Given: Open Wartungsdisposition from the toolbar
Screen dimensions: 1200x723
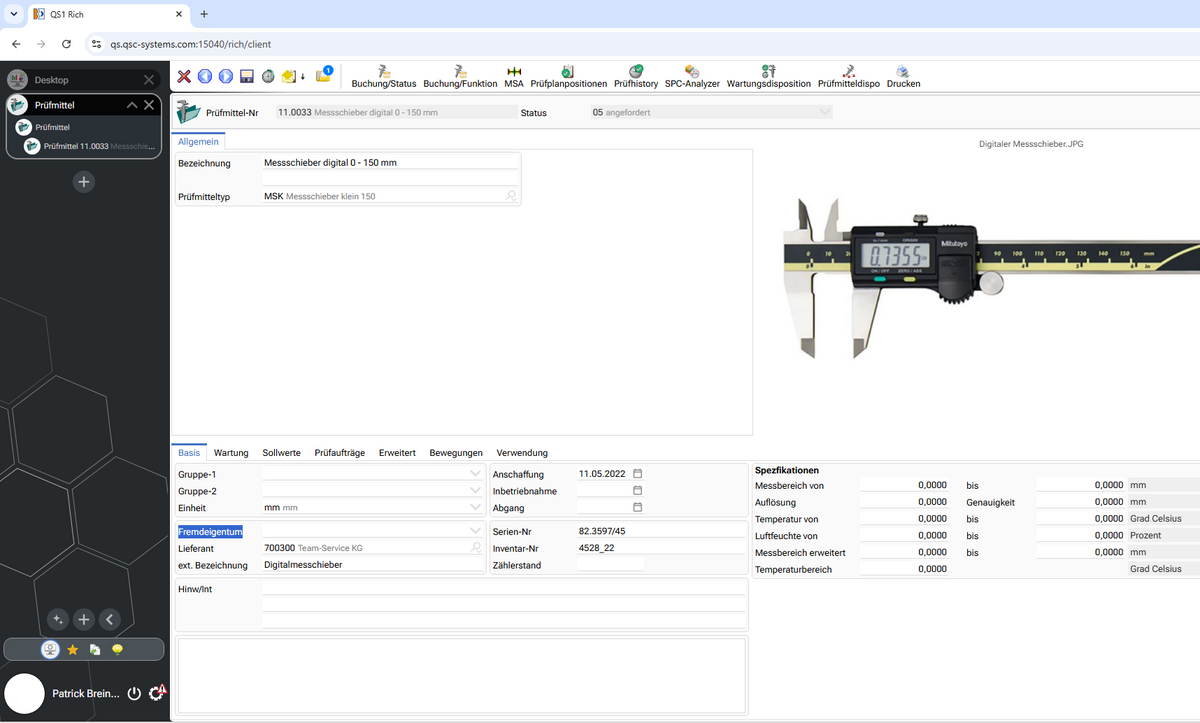Looking at the screenshot, I should click(x=769, y=77).
